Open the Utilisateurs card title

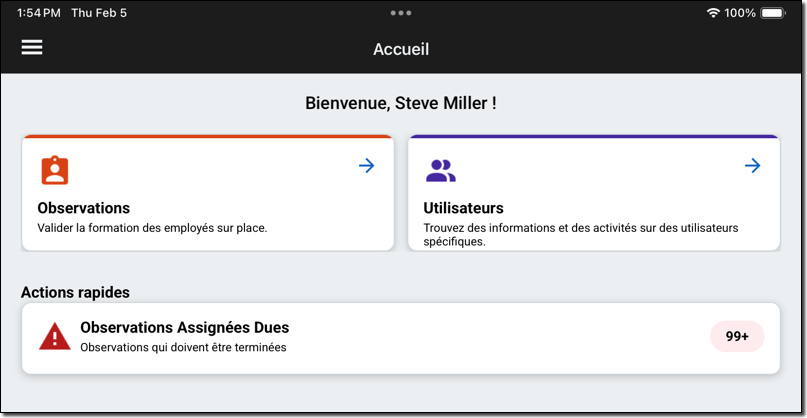point(464,208)
